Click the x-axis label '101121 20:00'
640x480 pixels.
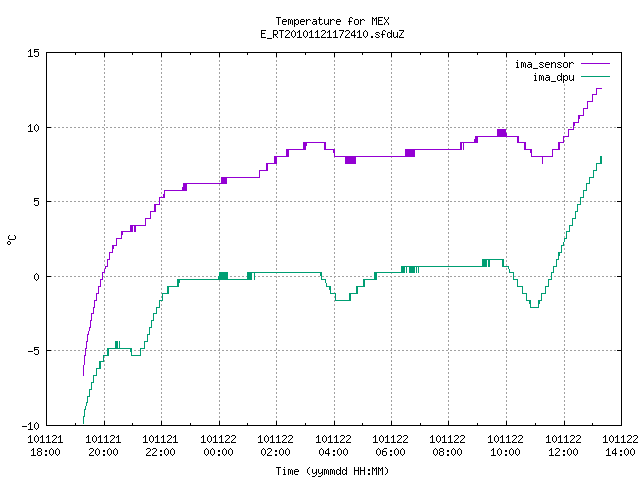103,446
